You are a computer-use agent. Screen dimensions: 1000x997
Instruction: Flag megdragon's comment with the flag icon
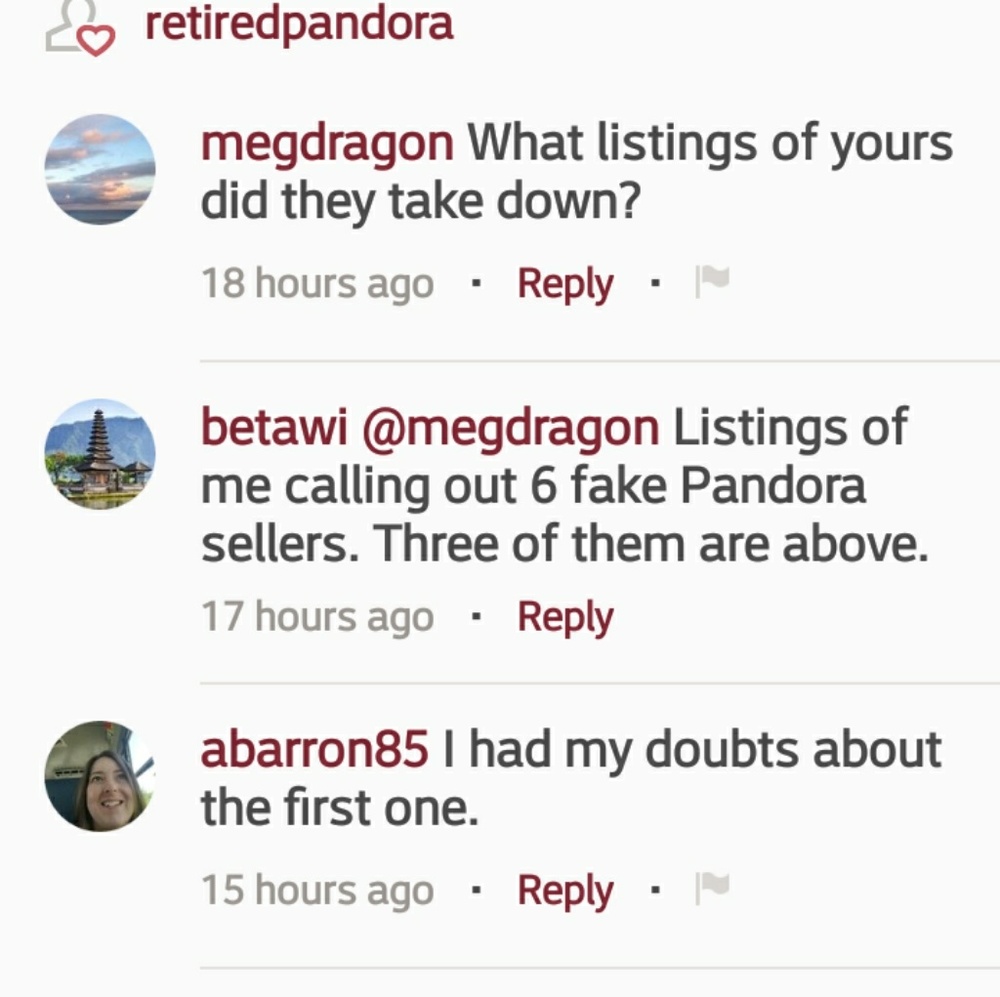pyautogui.click(x=712, y=283)
